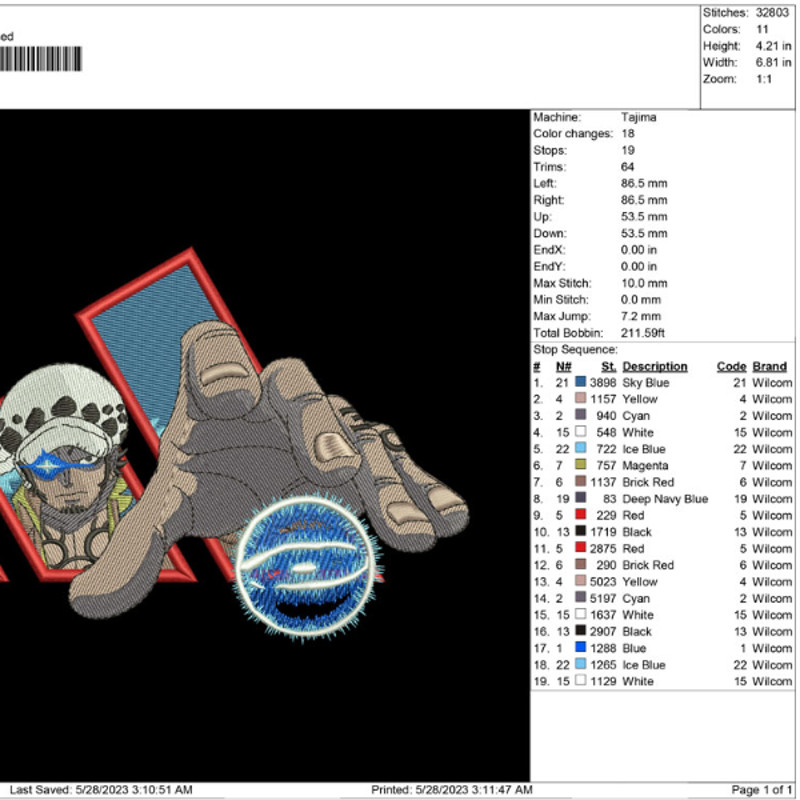Select the Red swatch with 229 stitches
Image resolution: width=800 pixels, height=800 pixels.
581,516
